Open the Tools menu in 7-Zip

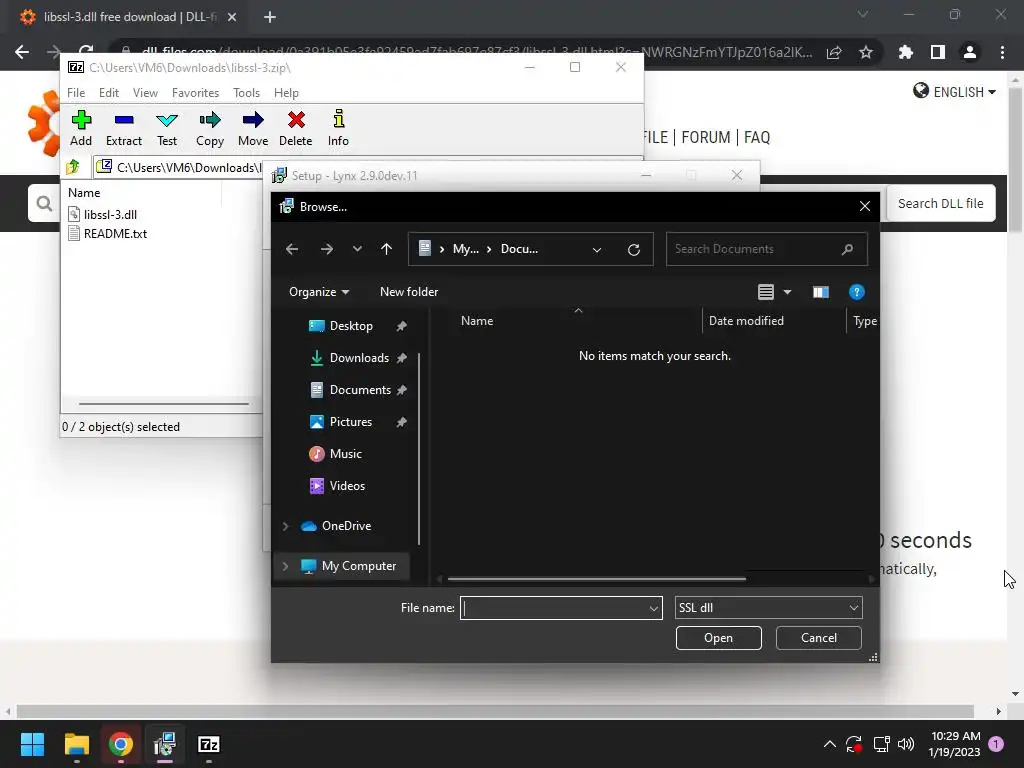click(246, 93)
